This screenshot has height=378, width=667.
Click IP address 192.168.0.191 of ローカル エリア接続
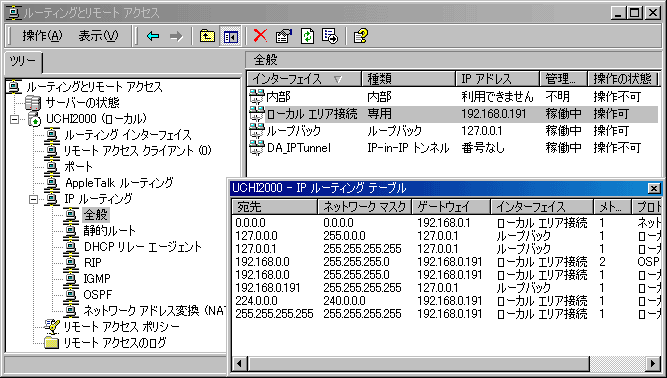pos(494,114)
